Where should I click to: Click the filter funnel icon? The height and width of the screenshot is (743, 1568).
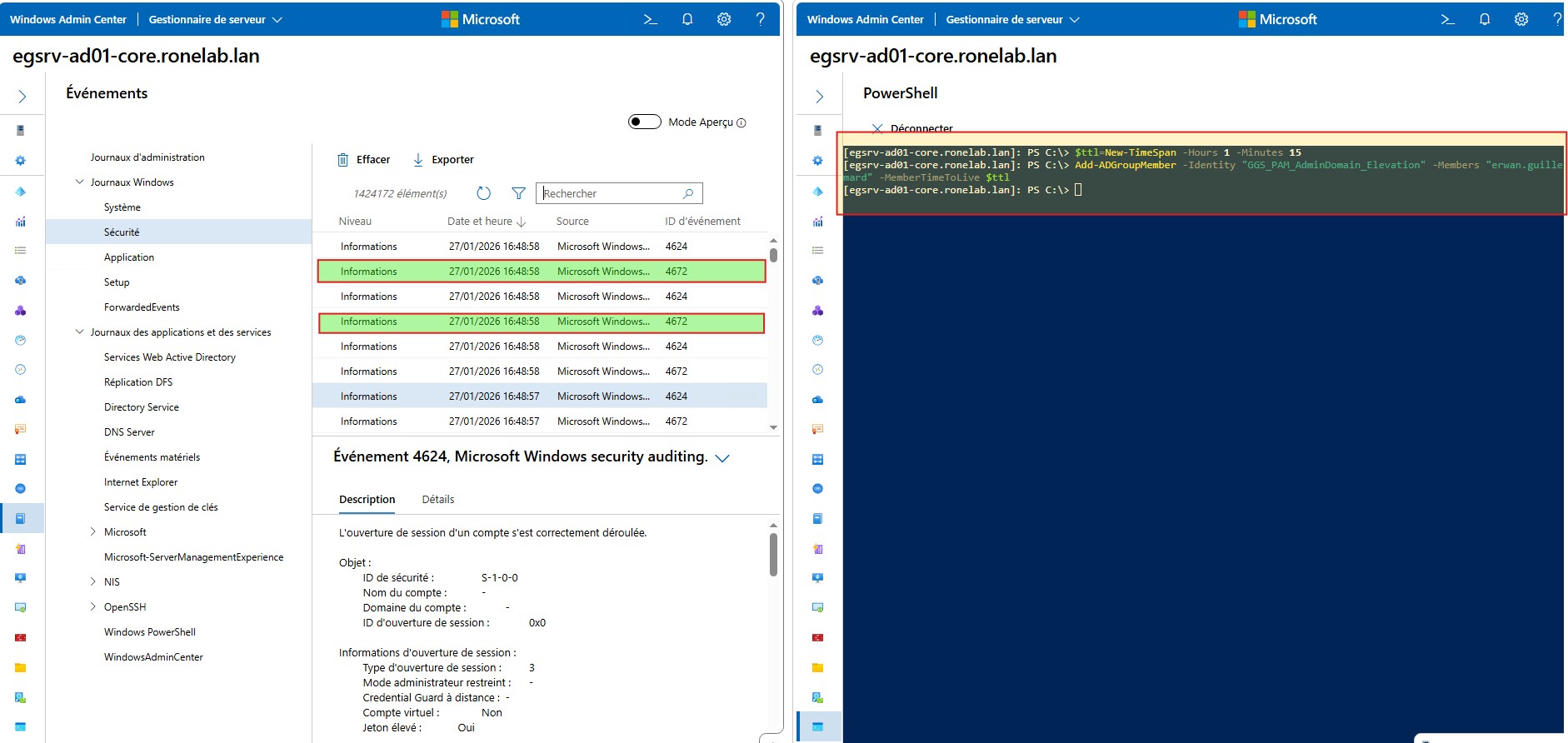point(518,193)
